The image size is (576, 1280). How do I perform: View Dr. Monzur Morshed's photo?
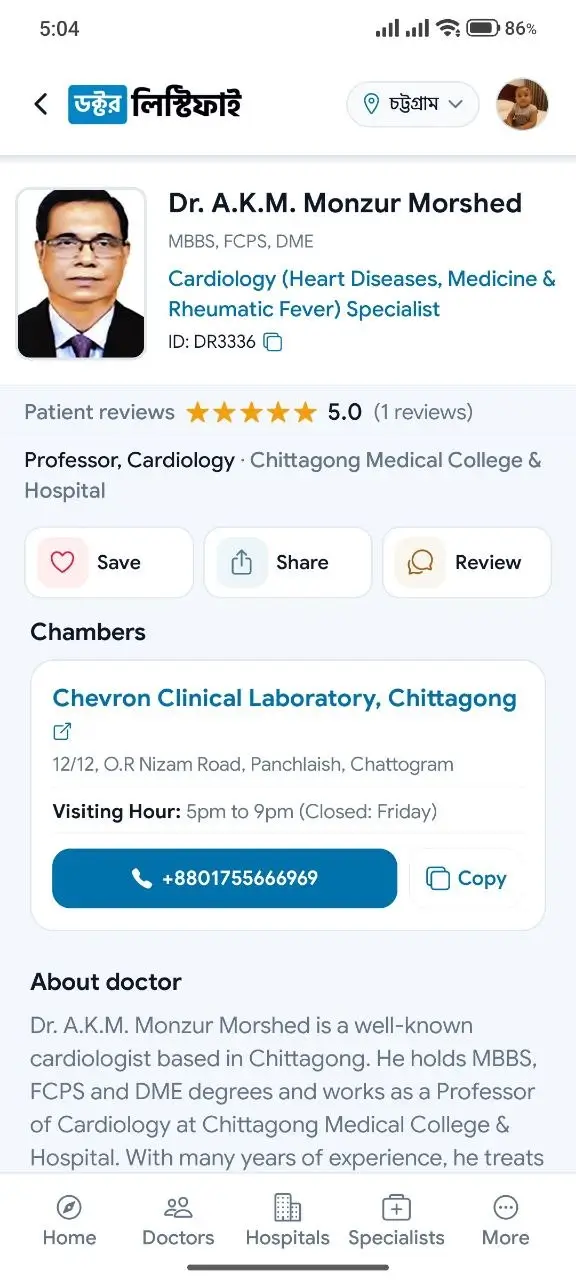81,273
